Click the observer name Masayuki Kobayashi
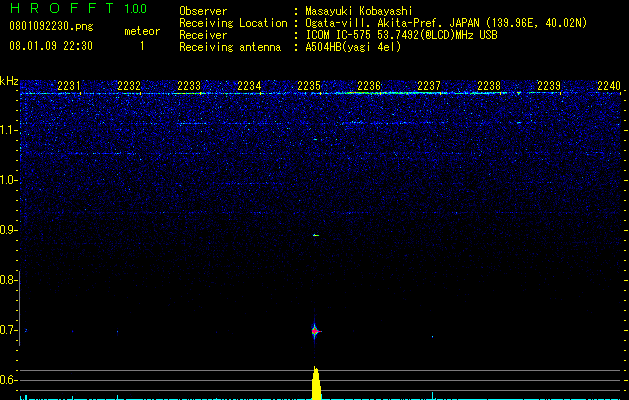Viewport: 629px width, 400px height. click(x=359, y=11)
